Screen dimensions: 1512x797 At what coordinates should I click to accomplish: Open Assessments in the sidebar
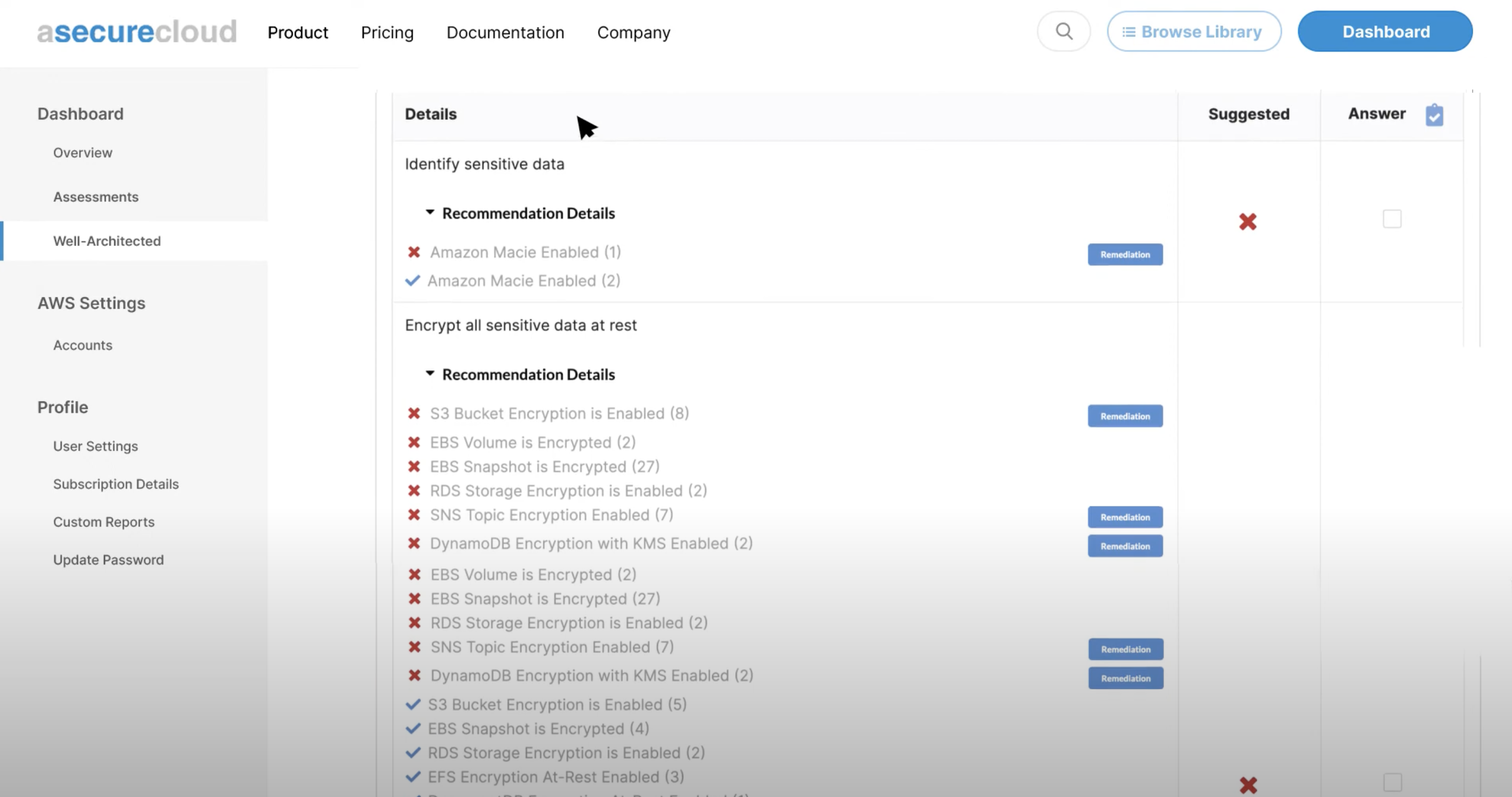point(96,196)
